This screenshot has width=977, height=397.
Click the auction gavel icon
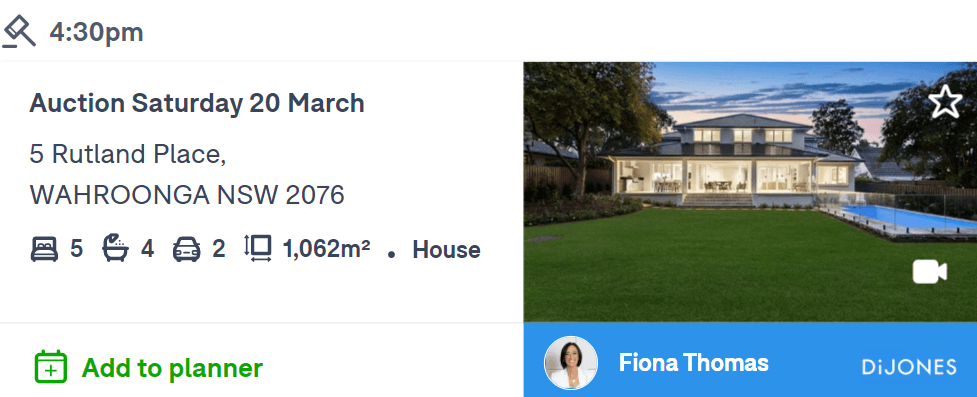[19, 32]
